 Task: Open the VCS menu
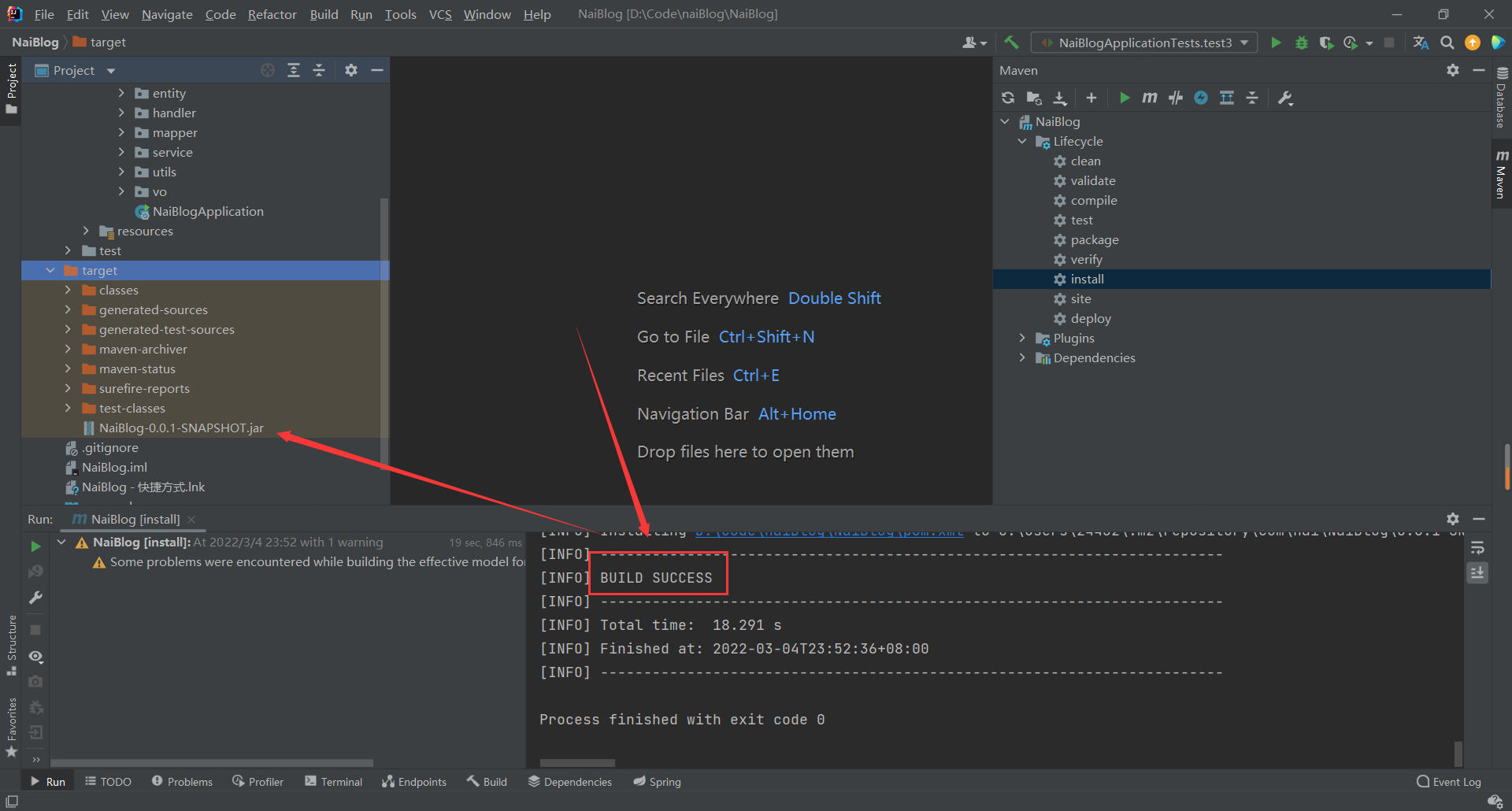click(440, 14)
